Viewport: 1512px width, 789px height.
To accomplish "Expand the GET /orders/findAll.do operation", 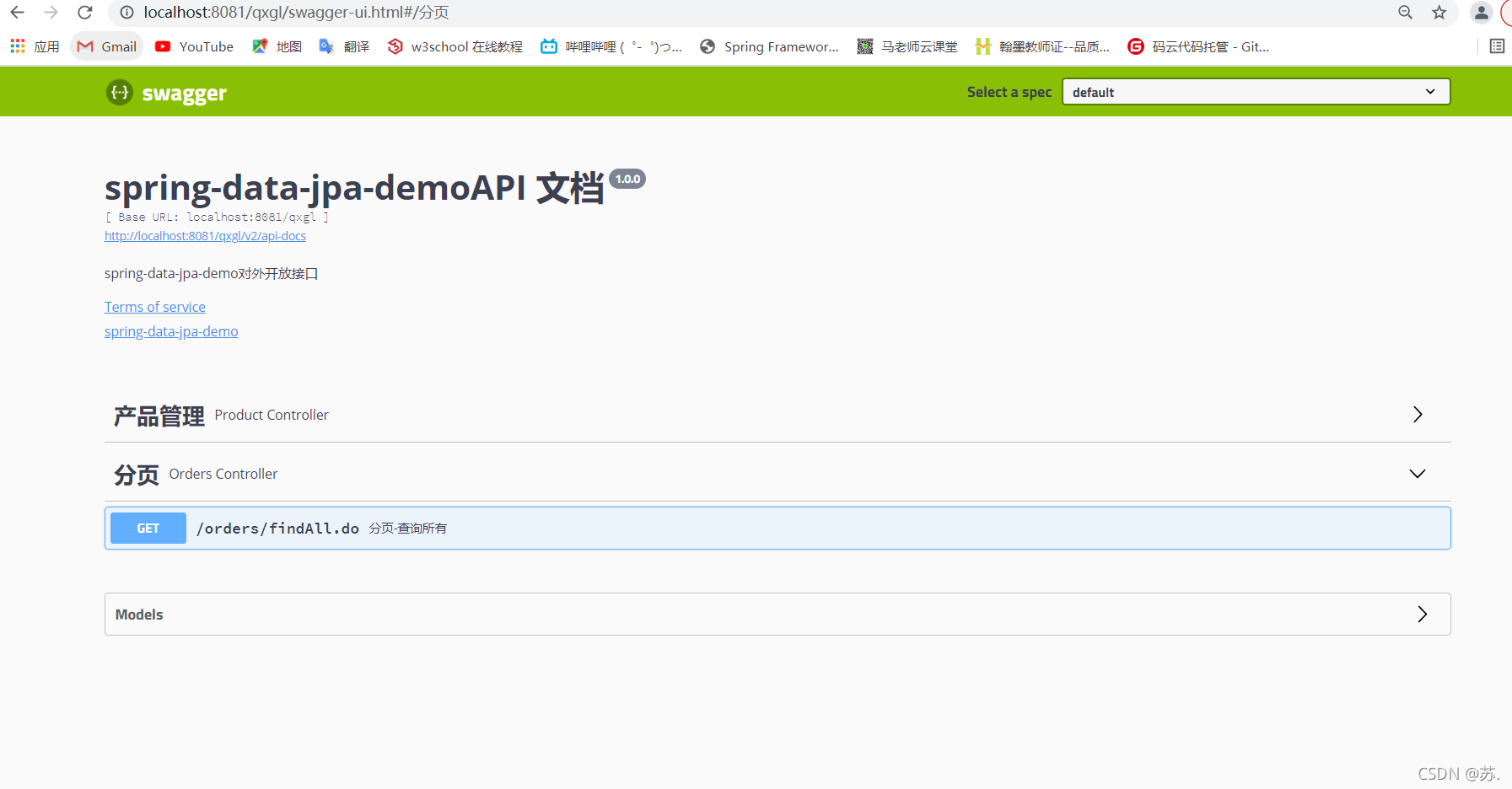I will (778, 528).
